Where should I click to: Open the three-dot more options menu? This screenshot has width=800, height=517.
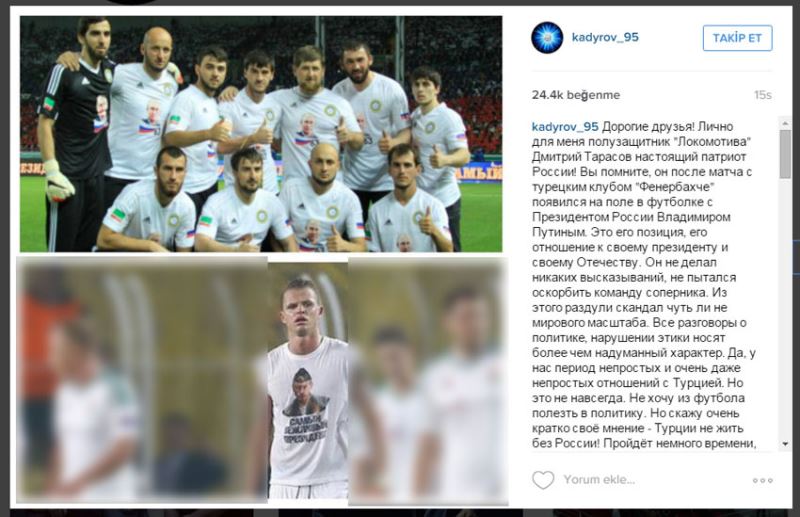click(762, 480)
